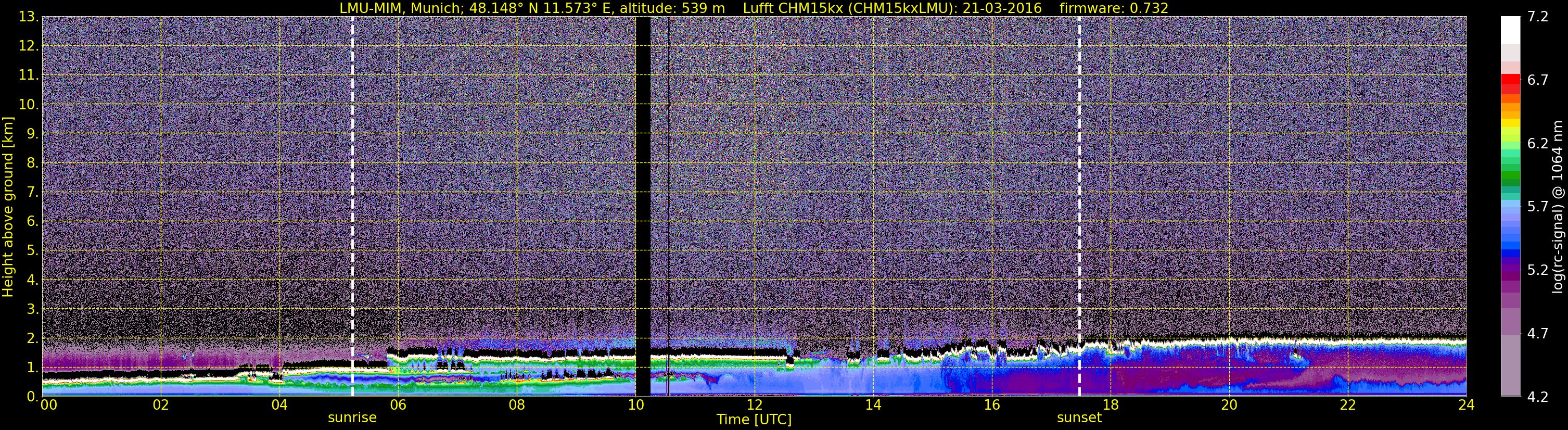Click the 'Time [UTC]' axis label

[x=754, y=420]
